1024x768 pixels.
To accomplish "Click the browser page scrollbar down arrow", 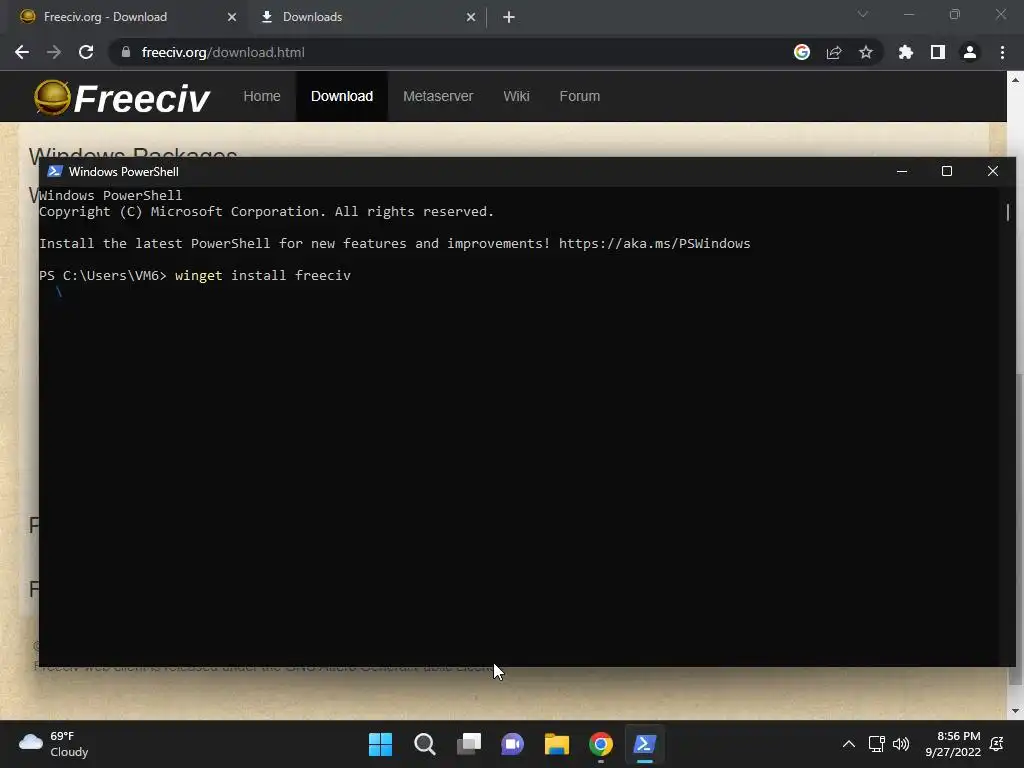I will (1015, 711).
